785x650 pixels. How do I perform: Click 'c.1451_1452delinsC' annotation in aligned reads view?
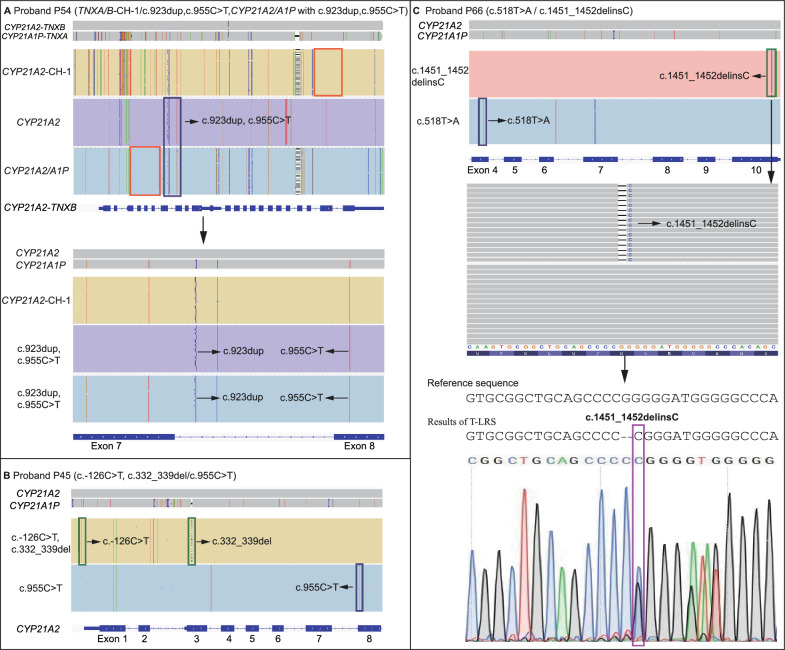[711, 224]
